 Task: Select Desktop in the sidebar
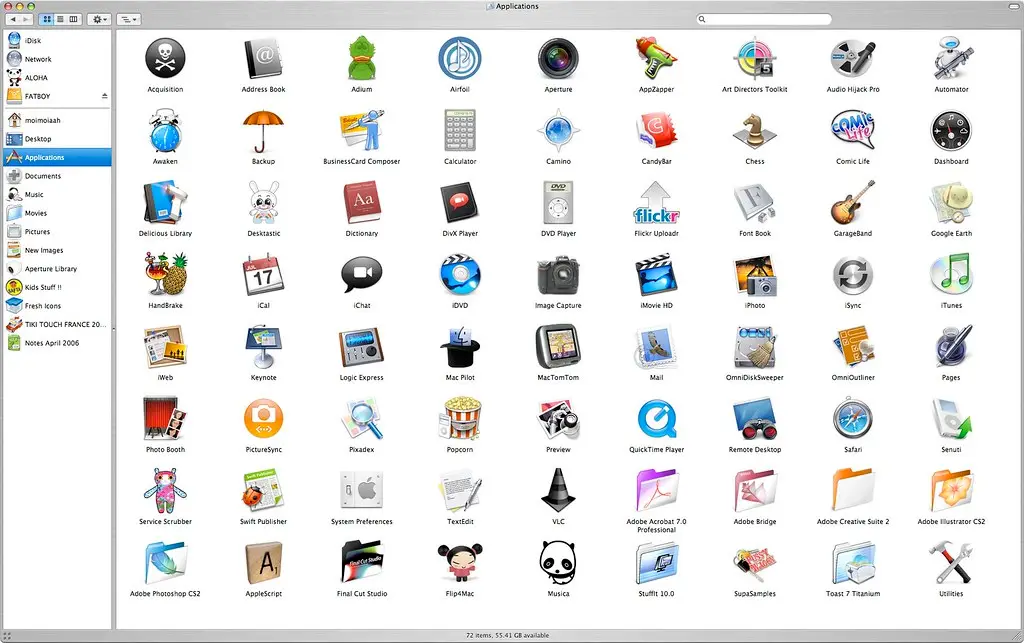(57, 138)
